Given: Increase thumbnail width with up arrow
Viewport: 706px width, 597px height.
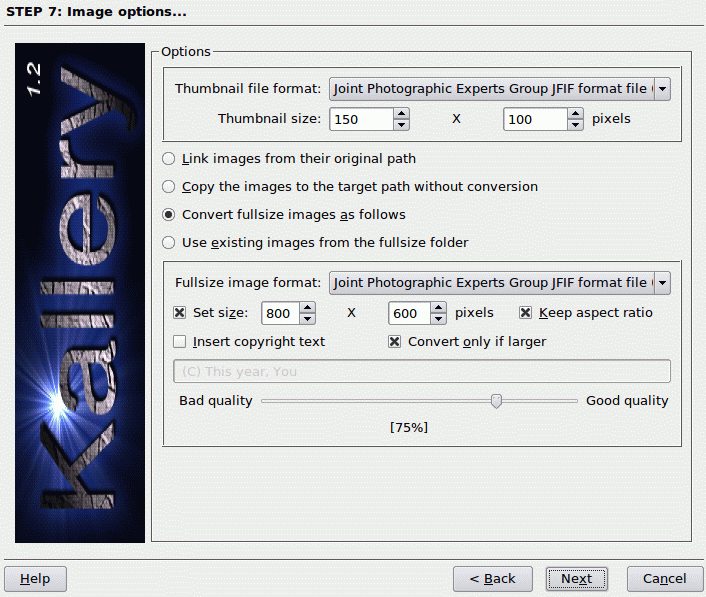Looking at the screenshot, I should pyautogui.click(x=401, y=113).
